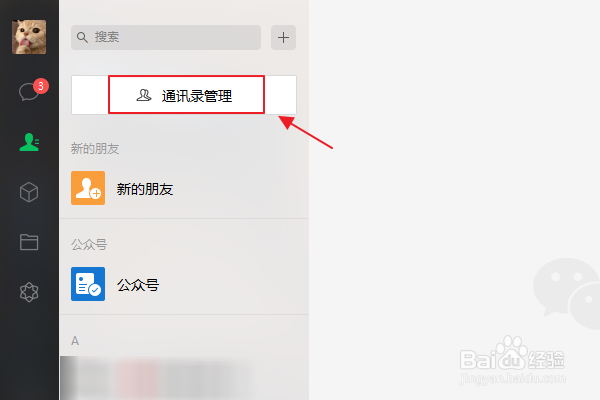Click the plus button beside search
This screenshot has width=600, height=400.
pyautogui.click(x=284, y=38)
